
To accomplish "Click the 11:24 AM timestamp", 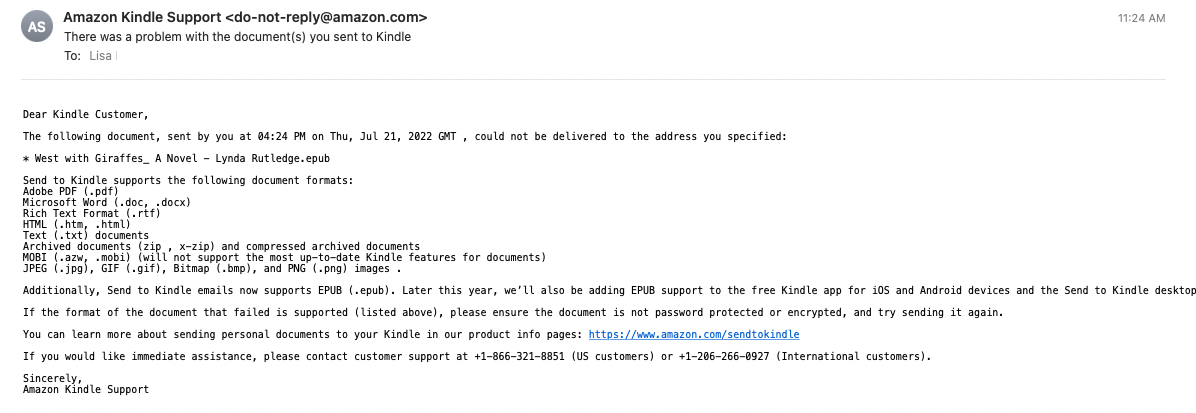I will (x=1142, y=19).
